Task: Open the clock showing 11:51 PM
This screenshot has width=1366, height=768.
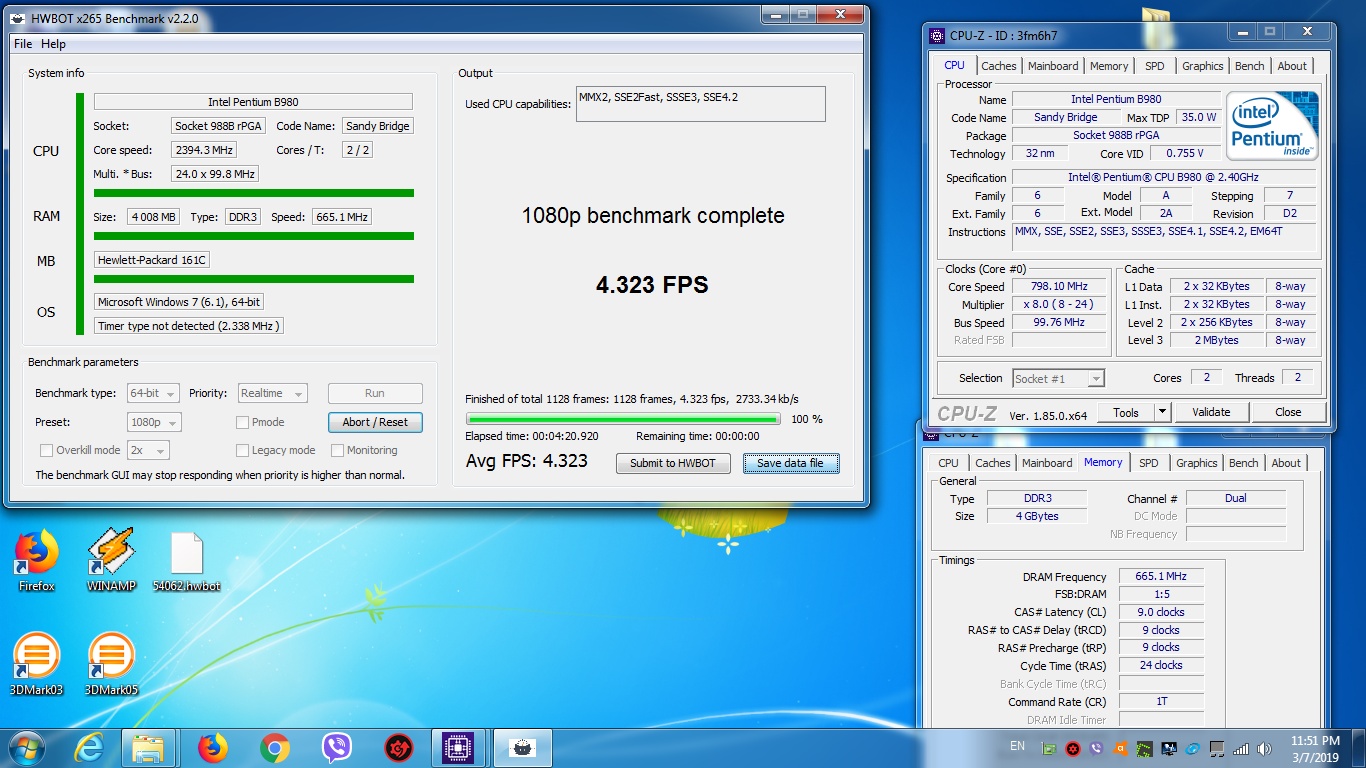Action: tap(1314, 748)
